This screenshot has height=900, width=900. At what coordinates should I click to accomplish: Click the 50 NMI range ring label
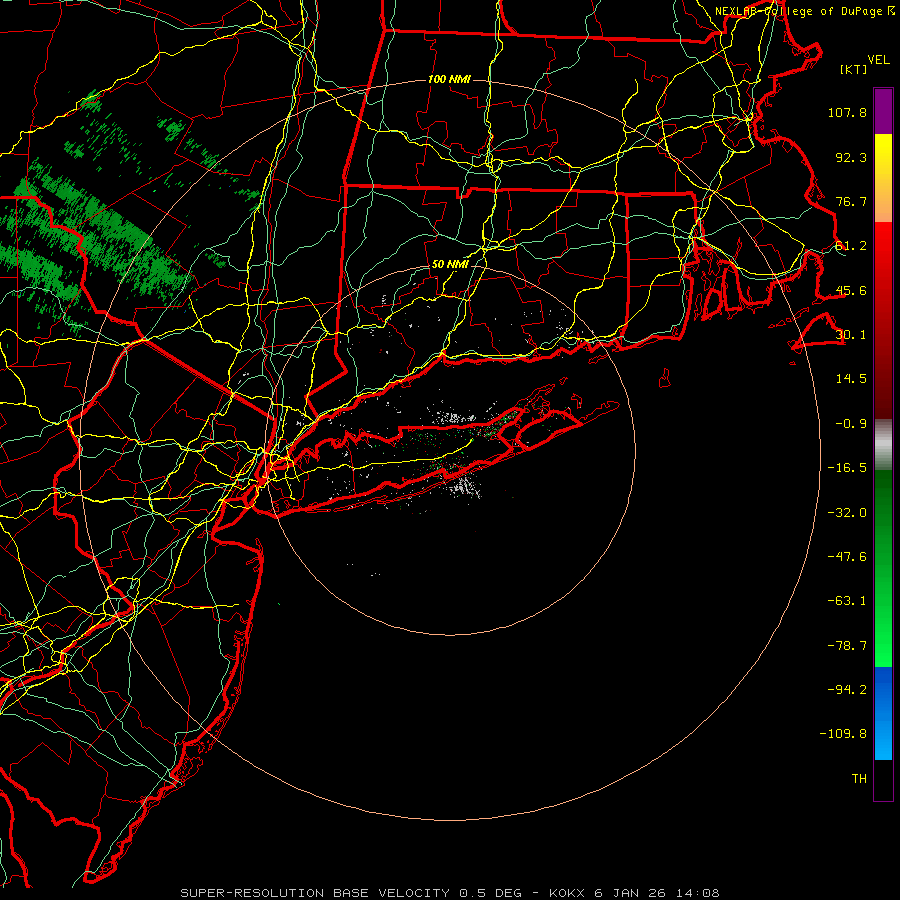coord(450,265)
